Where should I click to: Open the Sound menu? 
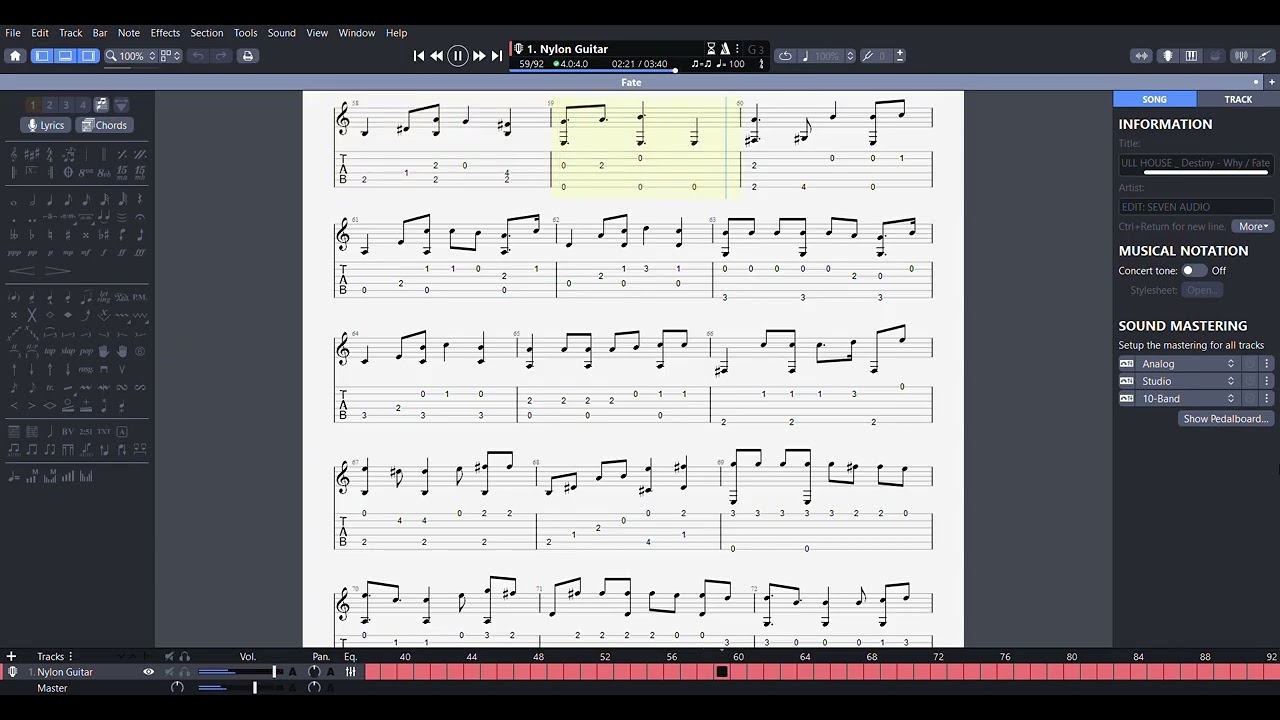point(282,33)
